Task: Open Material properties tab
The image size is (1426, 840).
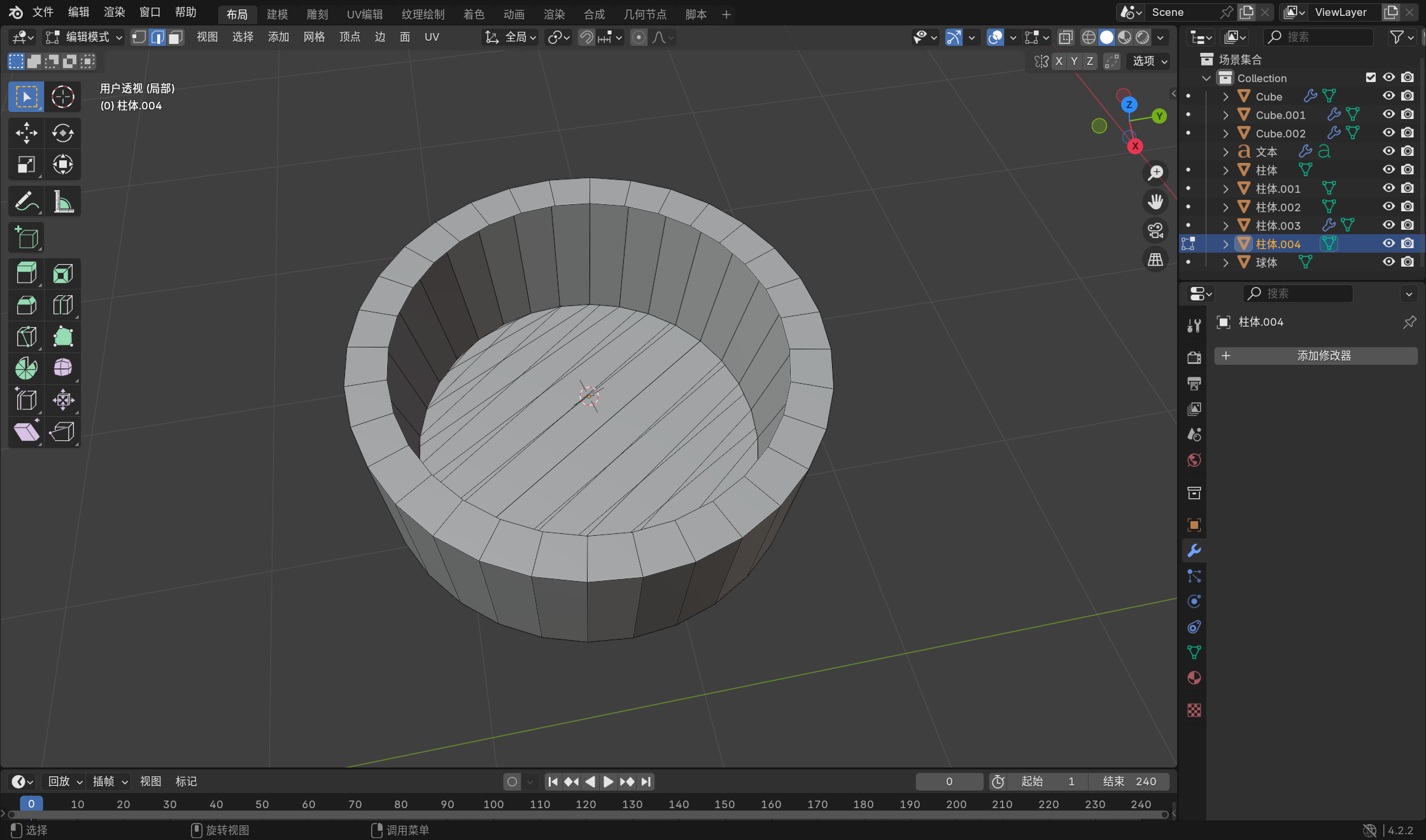Action: [x=1194, y=678]
